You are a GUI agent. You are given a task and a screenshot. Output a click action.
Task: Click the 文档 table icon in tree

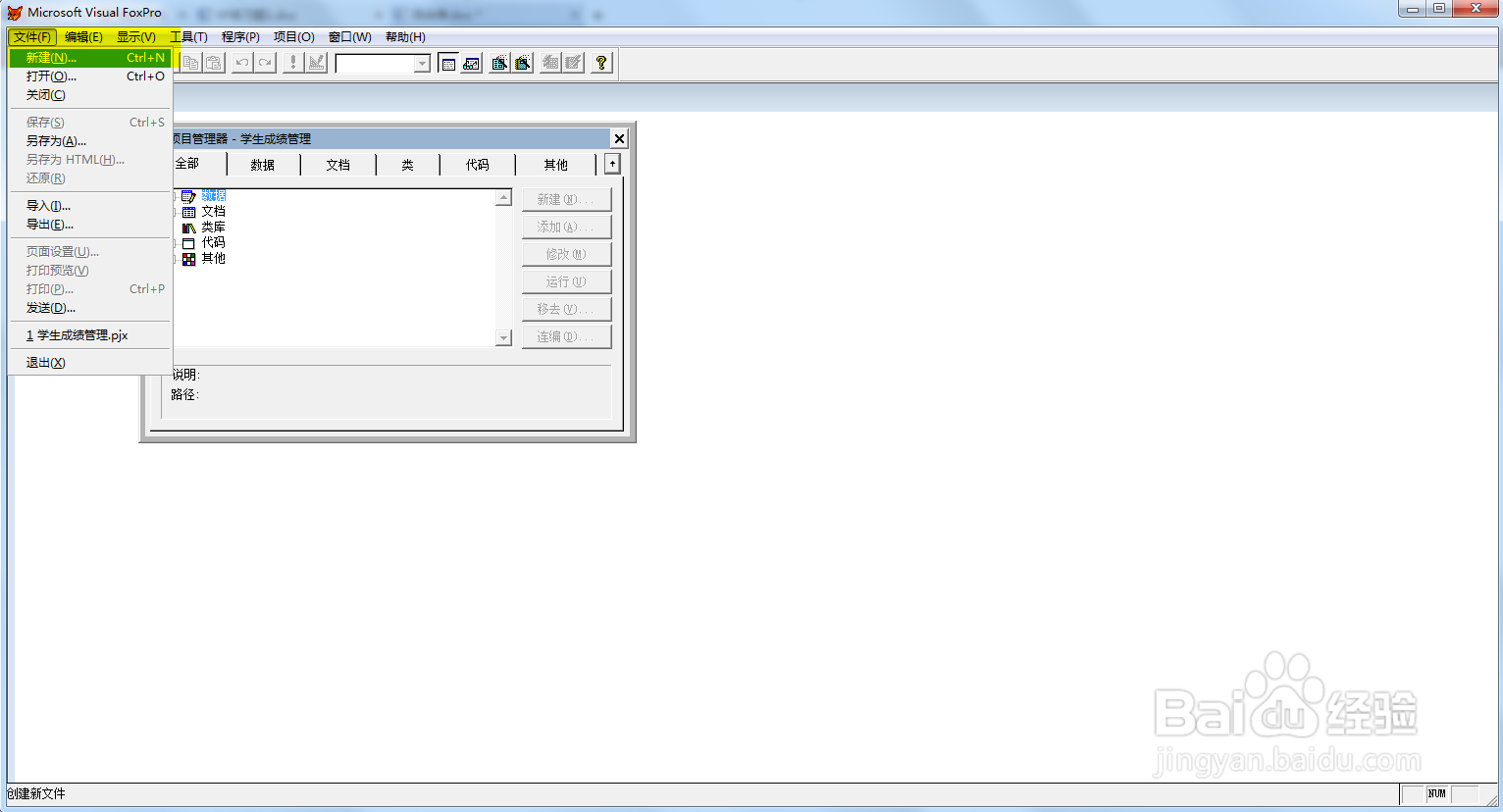point(188,212)
